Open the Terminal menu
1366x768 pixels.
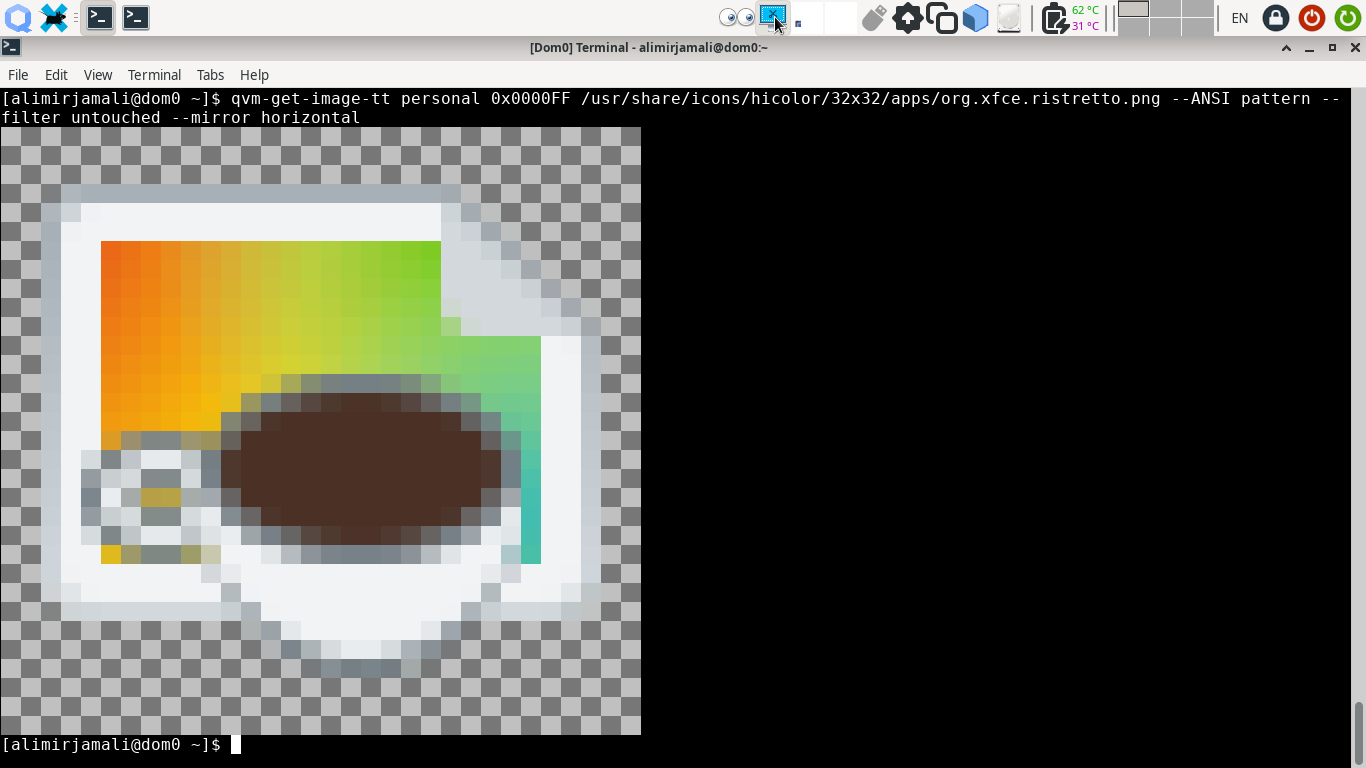point(154,75)
